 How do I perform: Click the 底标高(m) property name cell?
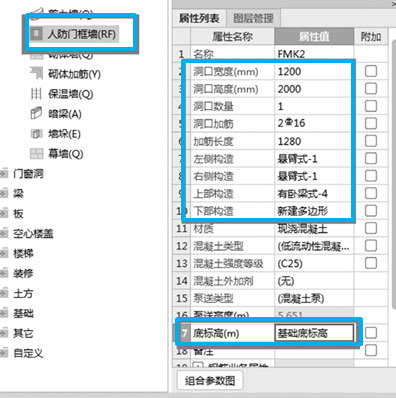(x=232, y=333)
